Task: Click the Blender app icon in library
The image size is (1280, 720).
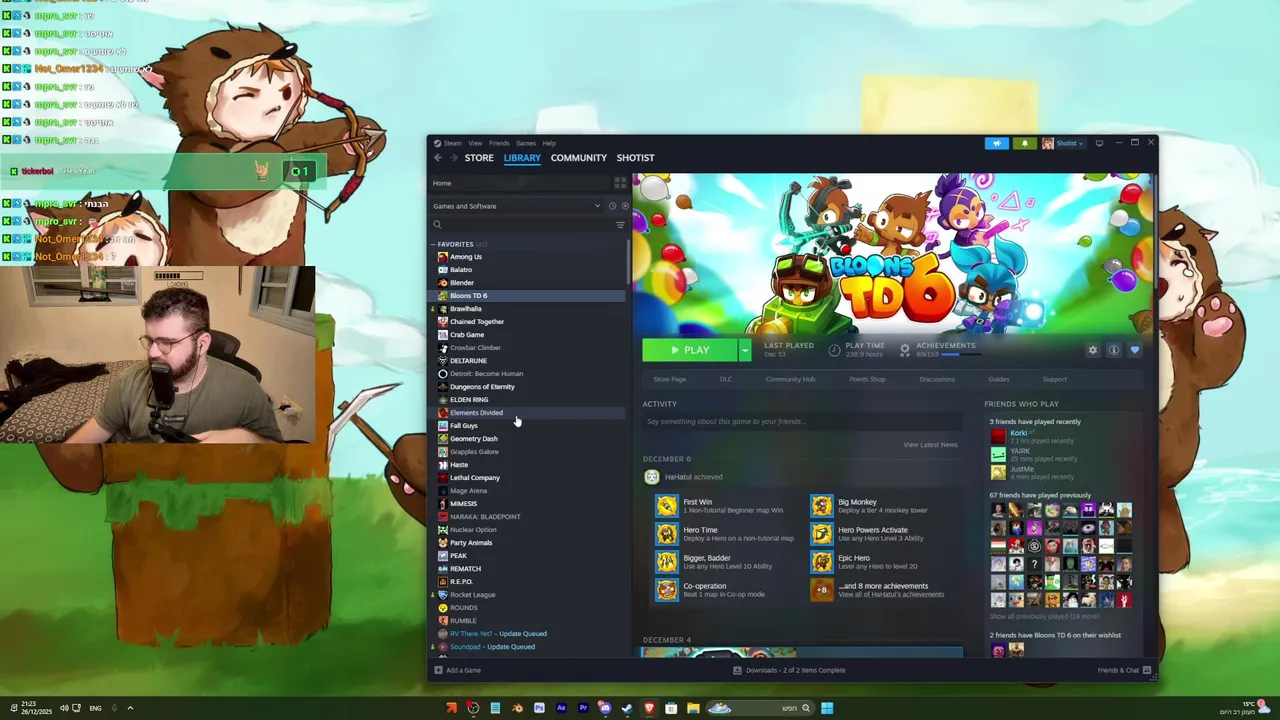Action: click(443, 283)
